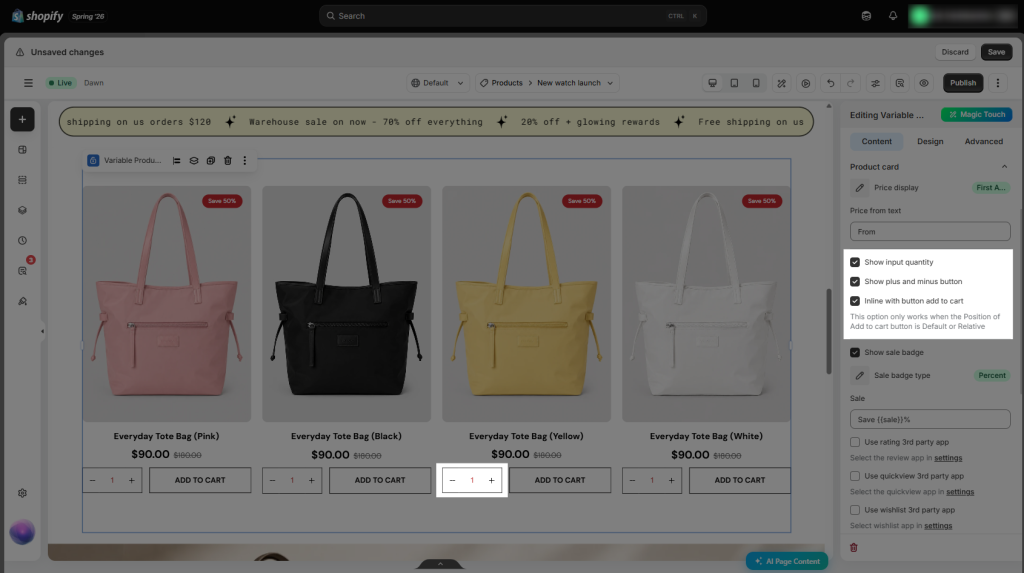Click the eye preview icon in toolbar
This screenshot has height=573, width=1024.
pos(923,83)
